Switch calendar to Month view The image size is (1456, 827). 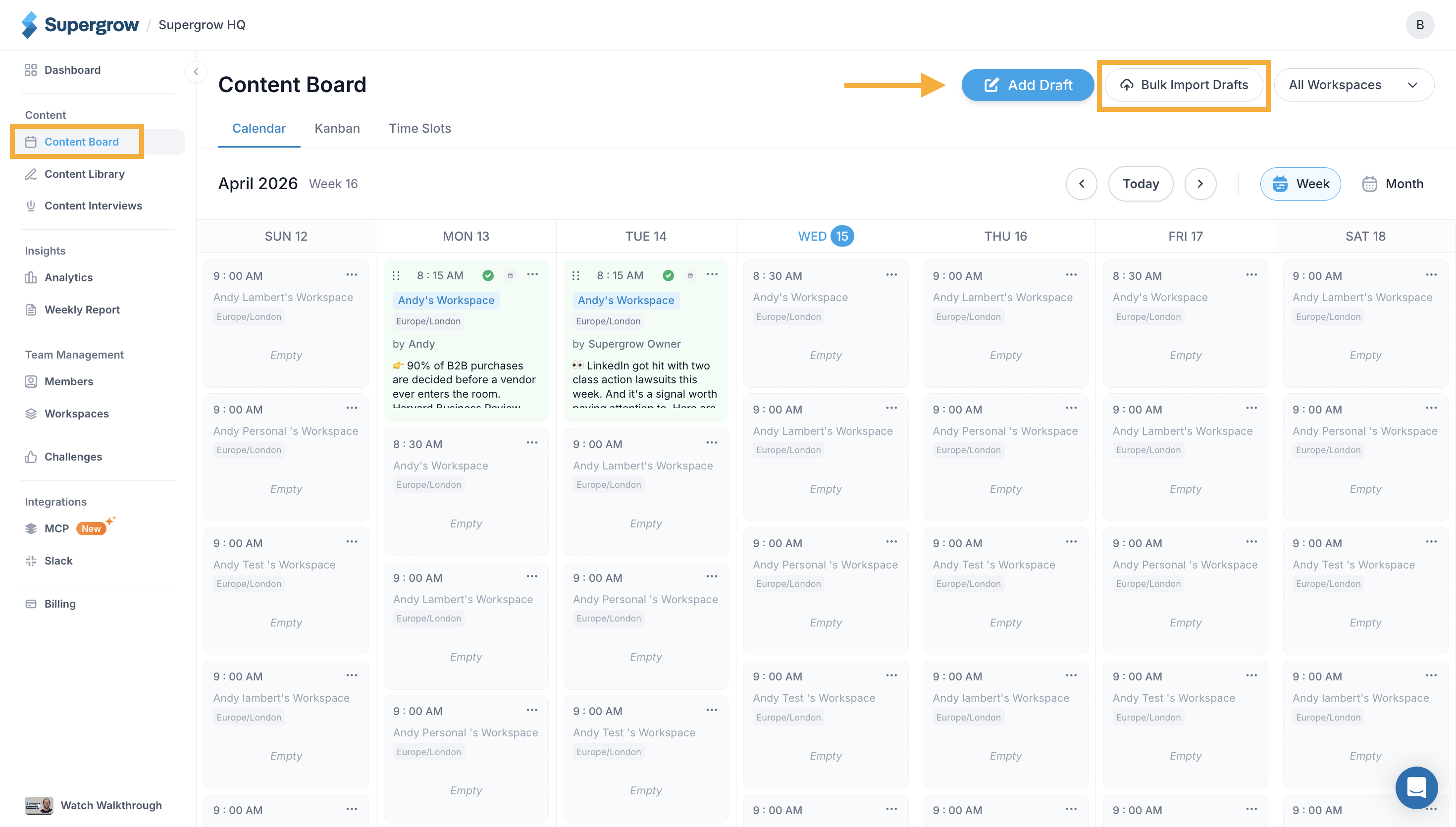1393,184
